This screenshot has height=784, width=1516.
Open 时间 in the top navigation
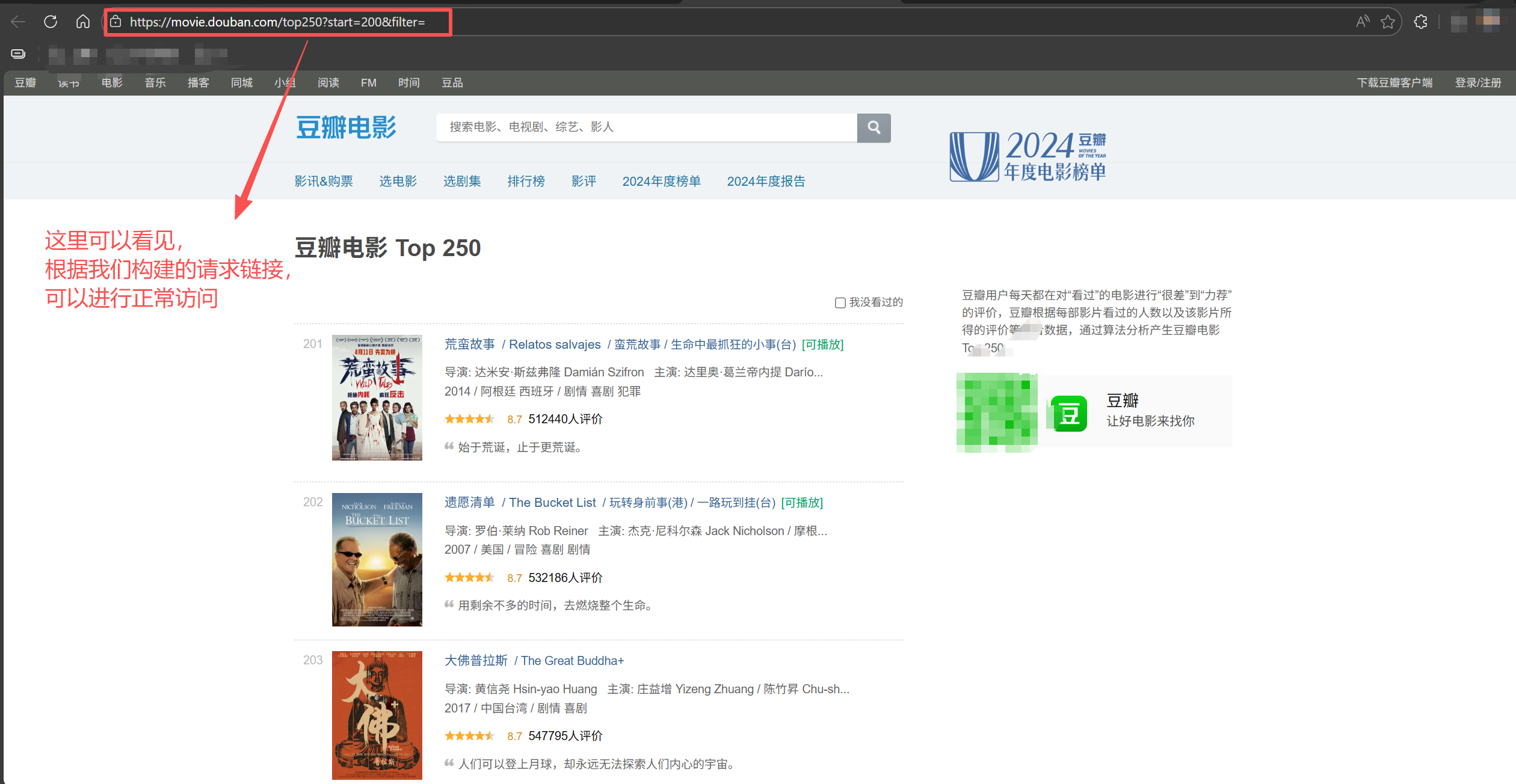[409, 83]
